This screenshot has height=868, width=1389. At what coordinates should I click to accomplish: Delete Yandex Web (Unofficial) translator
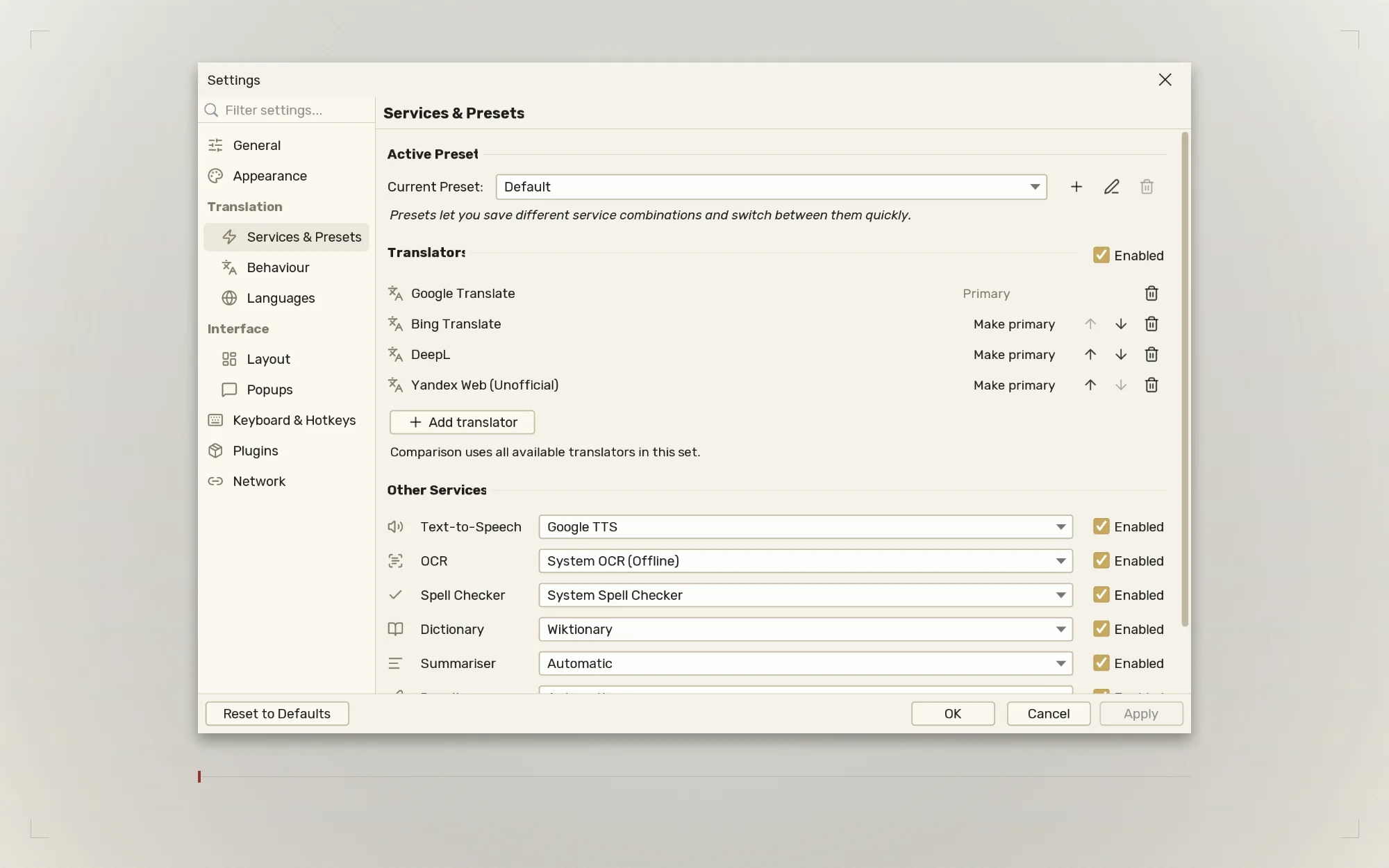[1151, 385]
